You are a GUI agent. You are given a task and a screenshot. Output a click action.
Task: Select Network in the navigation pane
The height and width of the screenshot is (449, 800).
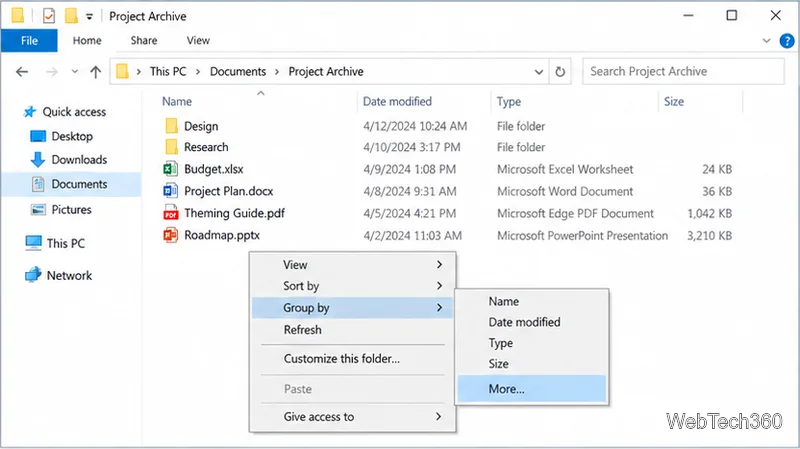(69, 276)
